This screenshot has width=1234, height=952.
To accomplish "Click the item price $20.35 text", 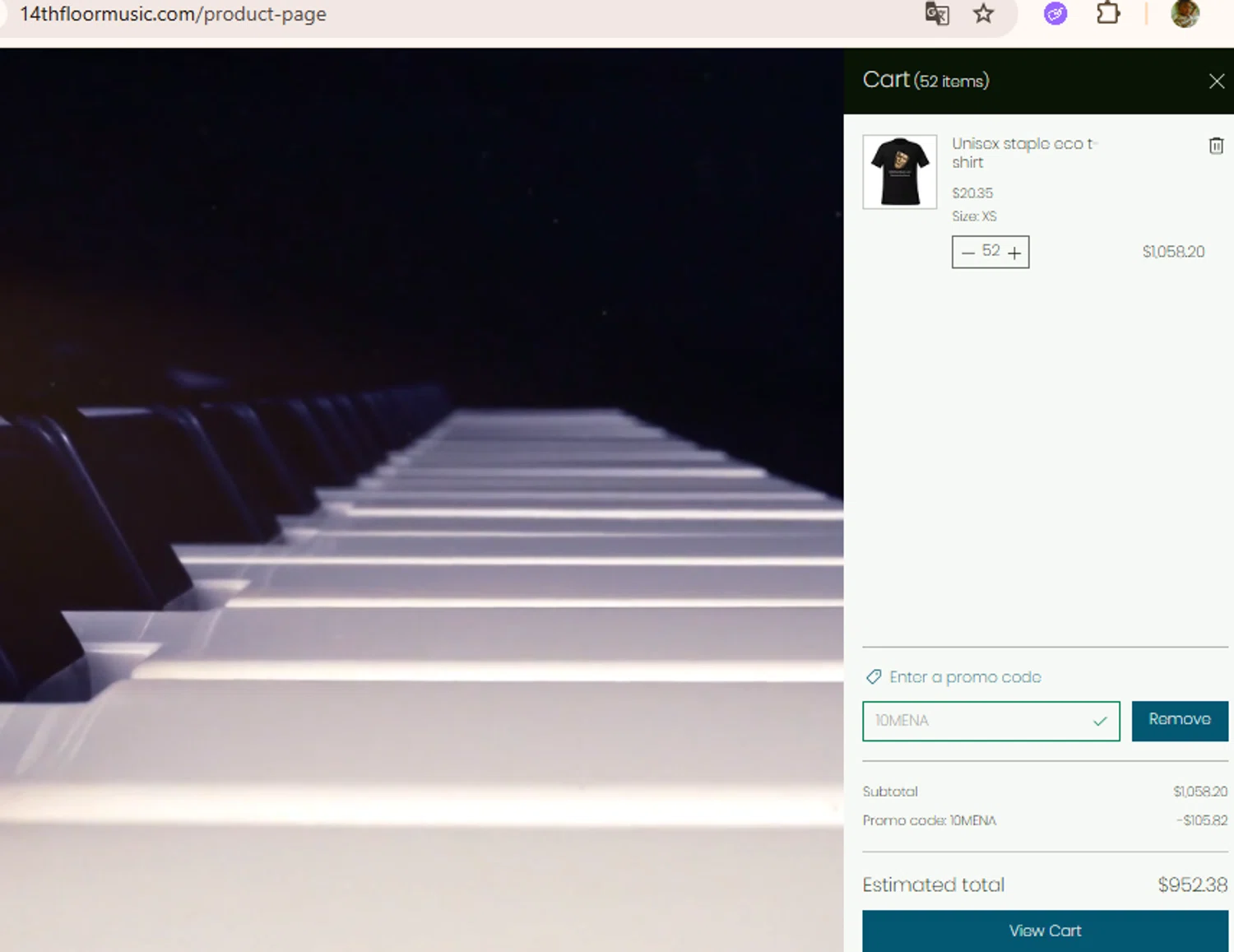I will click(972, 193).
